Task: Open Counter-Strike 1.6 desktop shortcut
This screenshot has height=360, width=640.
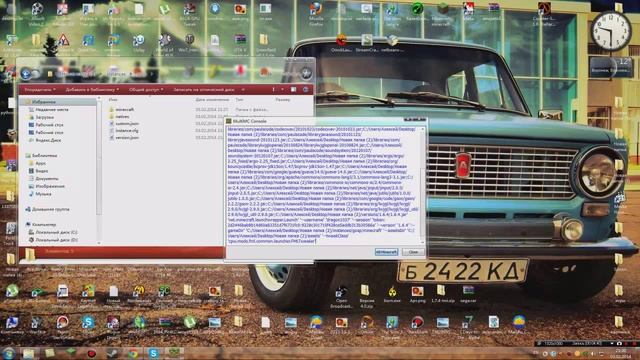Action: [x=544, y=13]
